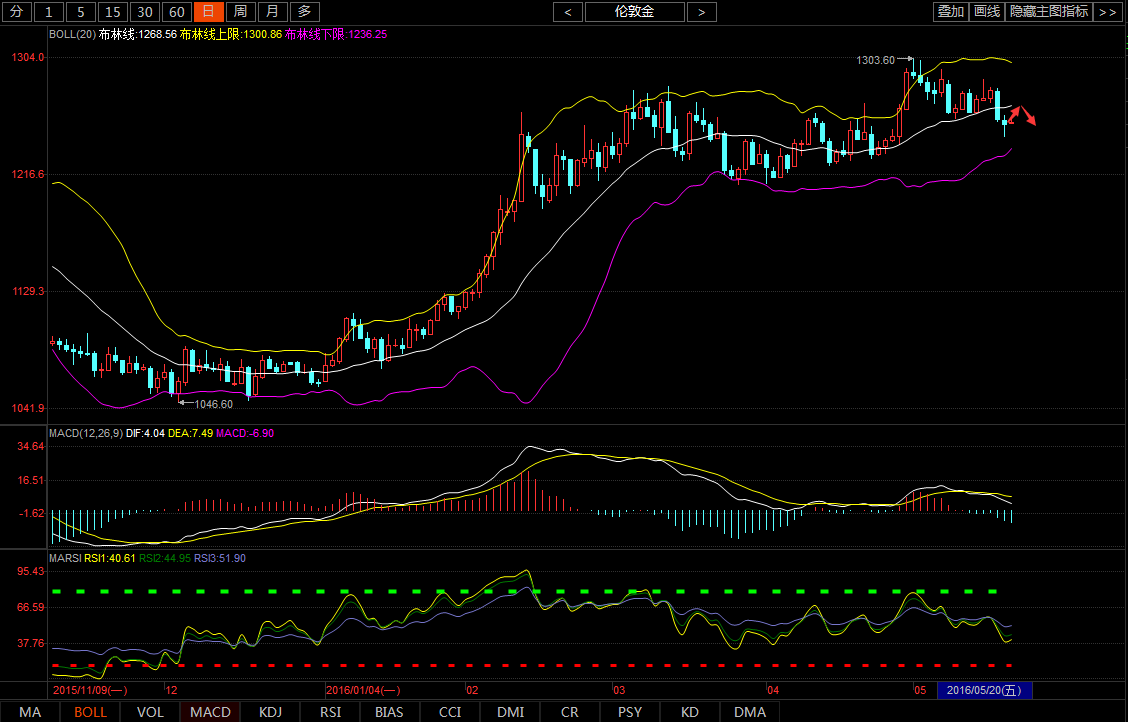Click the 37.76 RSI axis label
1128x722 pixels.
31,643
